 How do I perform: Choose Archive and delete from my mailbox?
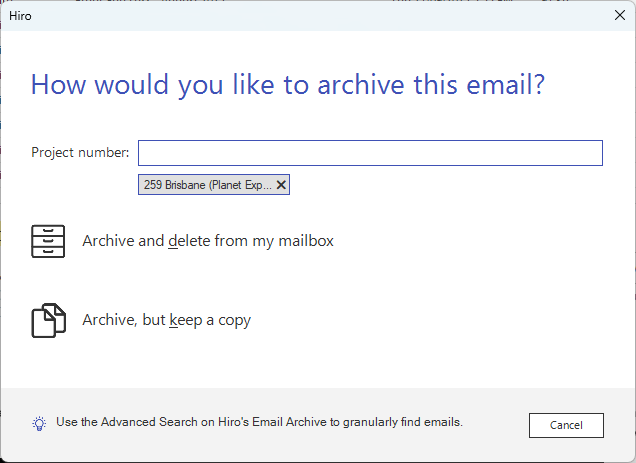[208, 241]
